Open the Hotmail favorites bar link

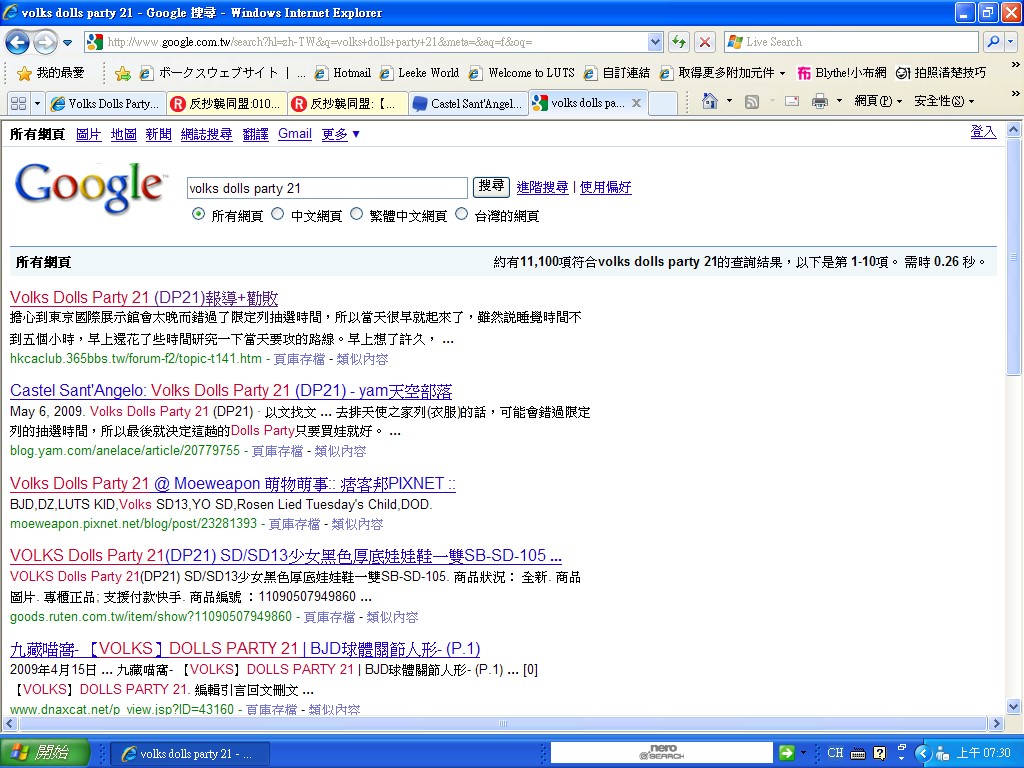343,73
